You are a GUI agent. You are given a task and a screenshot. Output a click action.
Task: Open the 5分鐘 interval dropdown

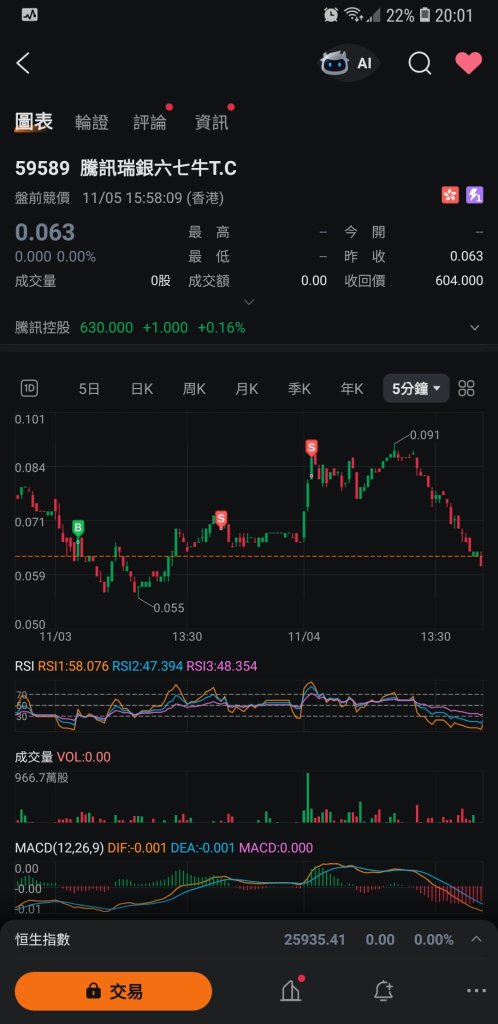coord(416,389)
